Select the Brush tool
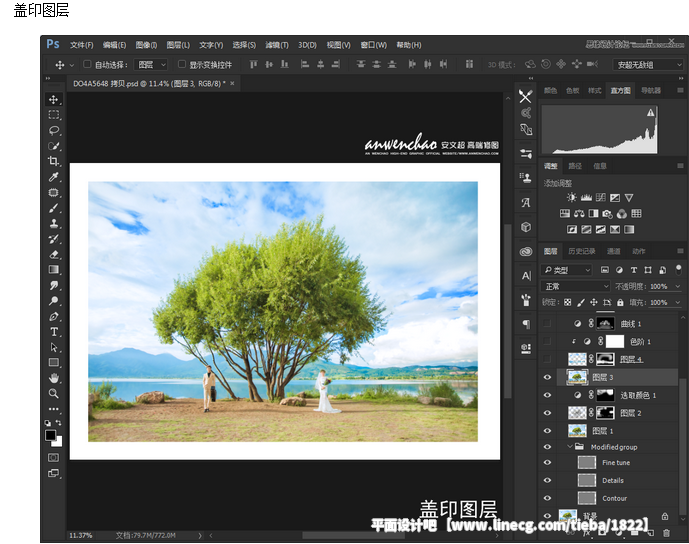Image resolution: width=689 pixels, height=544 pixels. (54, 208)
